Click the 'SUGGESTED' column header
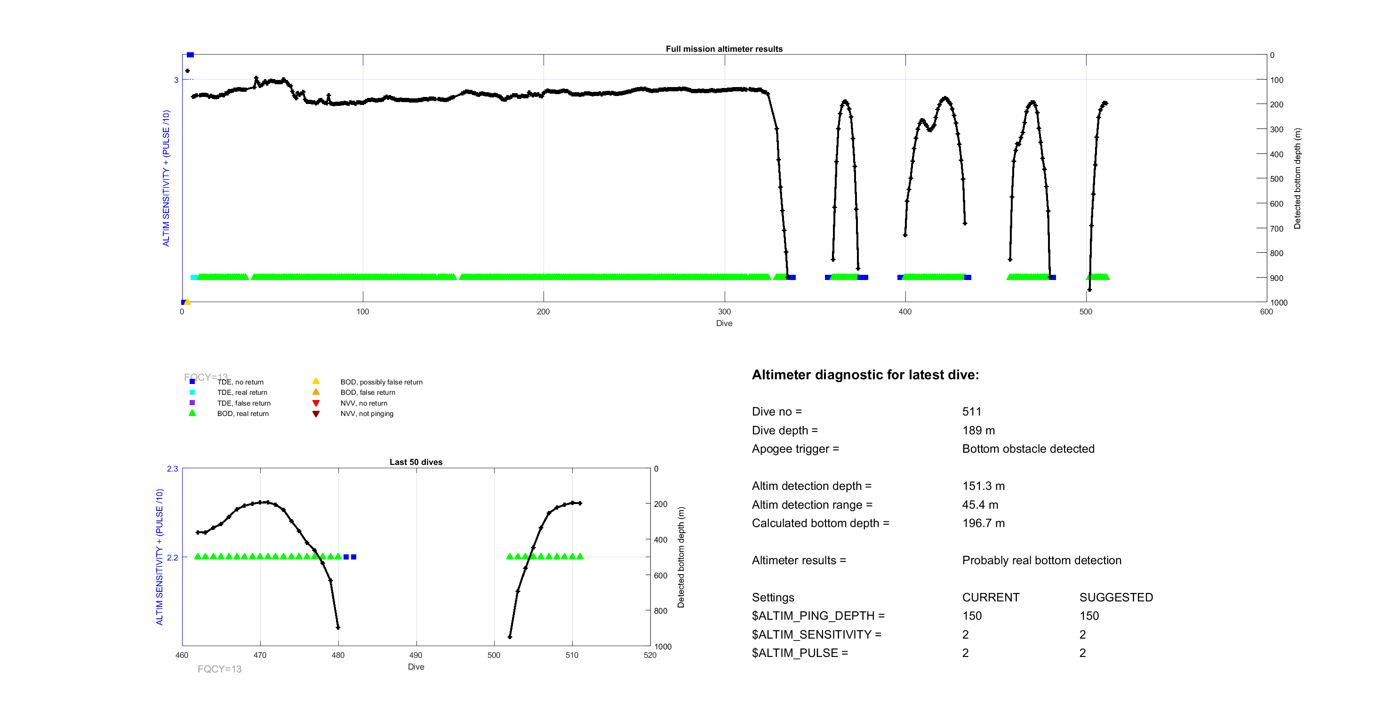This screenshot has width=1400, height=726. (x=1116, y=597)
